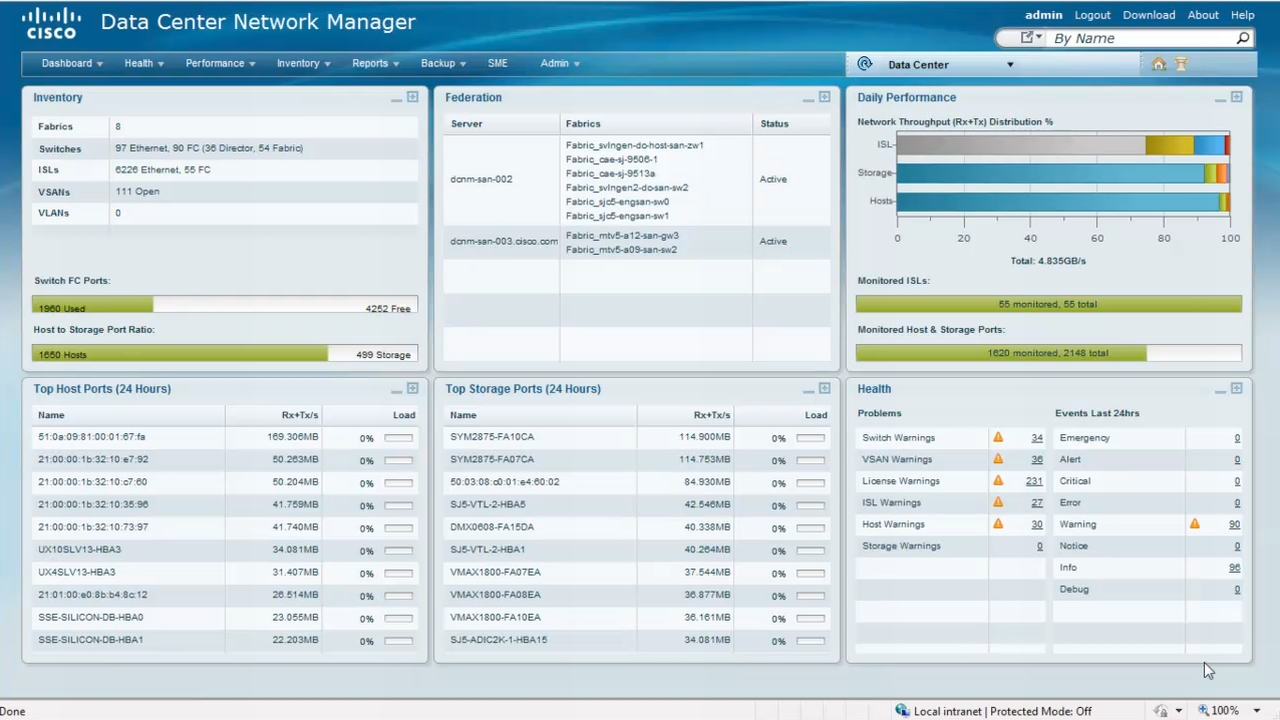Open VSAN Warnings count link
Image resolution: width=1280 pixels, height=720 pixels.
tap(1037, 459)
